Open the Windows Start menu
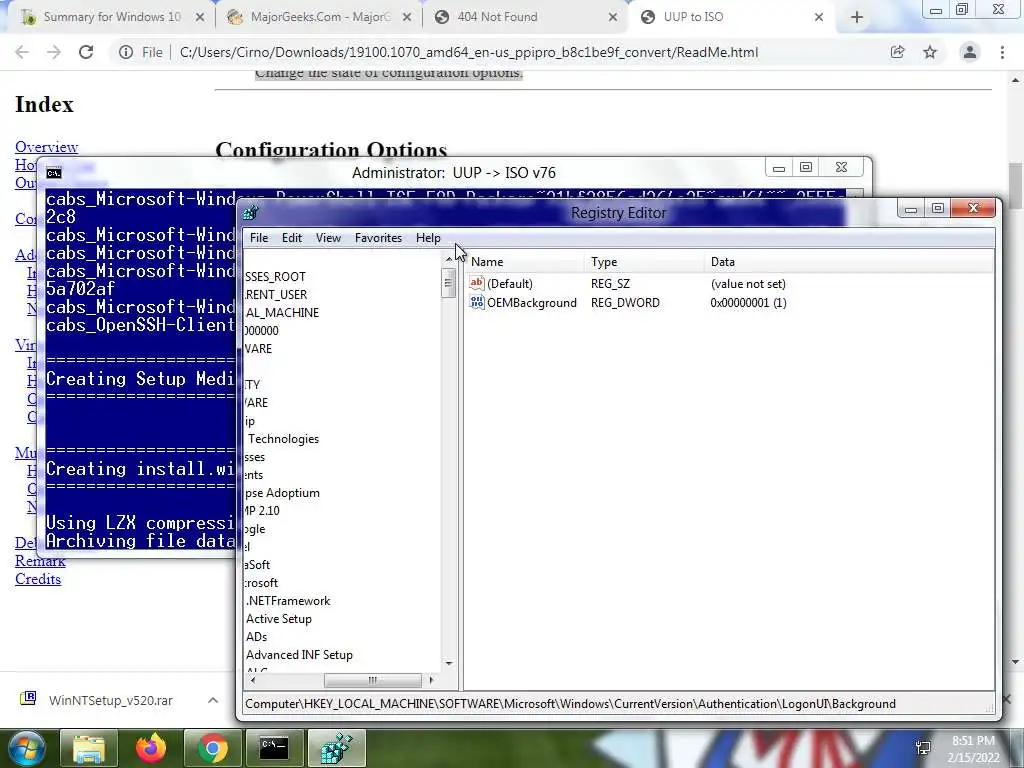The image size is (1024, 768). [26, 748]
